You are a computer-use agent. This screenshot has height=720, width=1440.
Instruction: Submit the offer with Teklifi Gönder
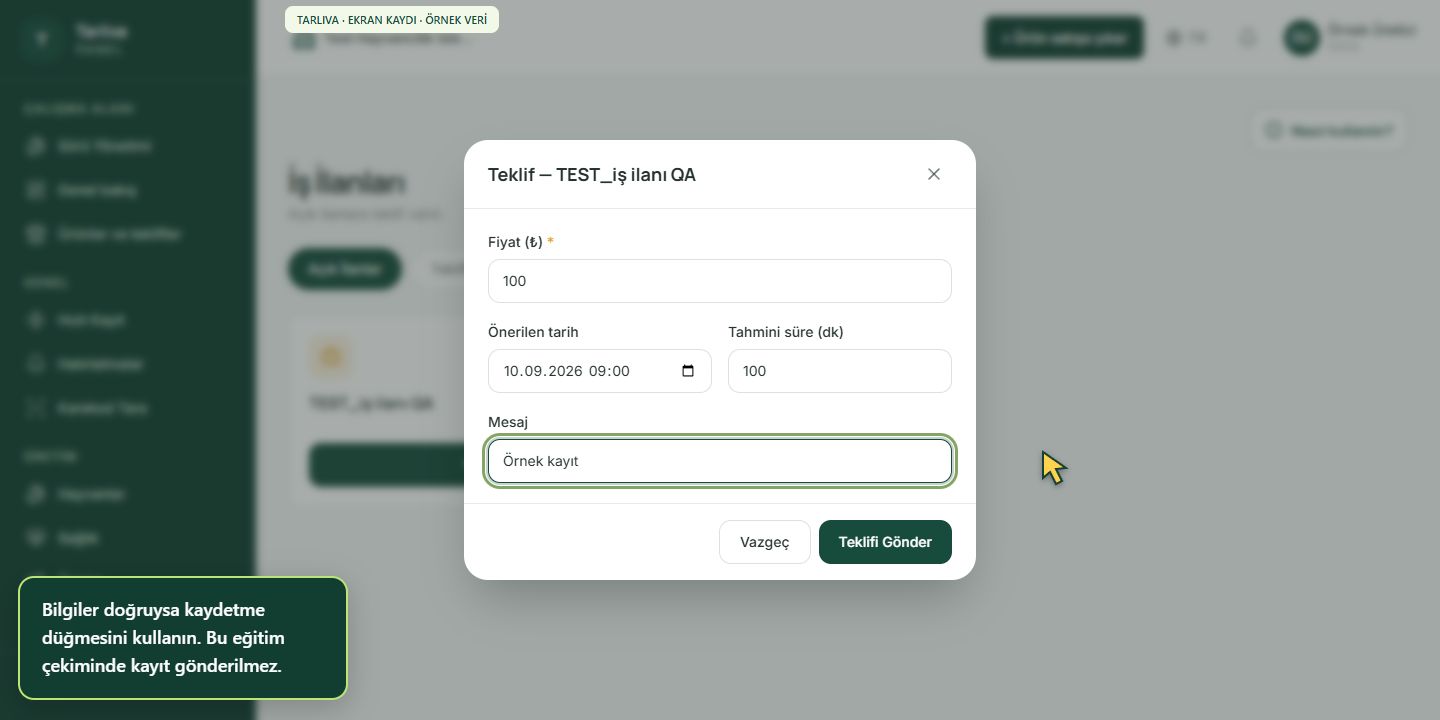tap(885, 542)
